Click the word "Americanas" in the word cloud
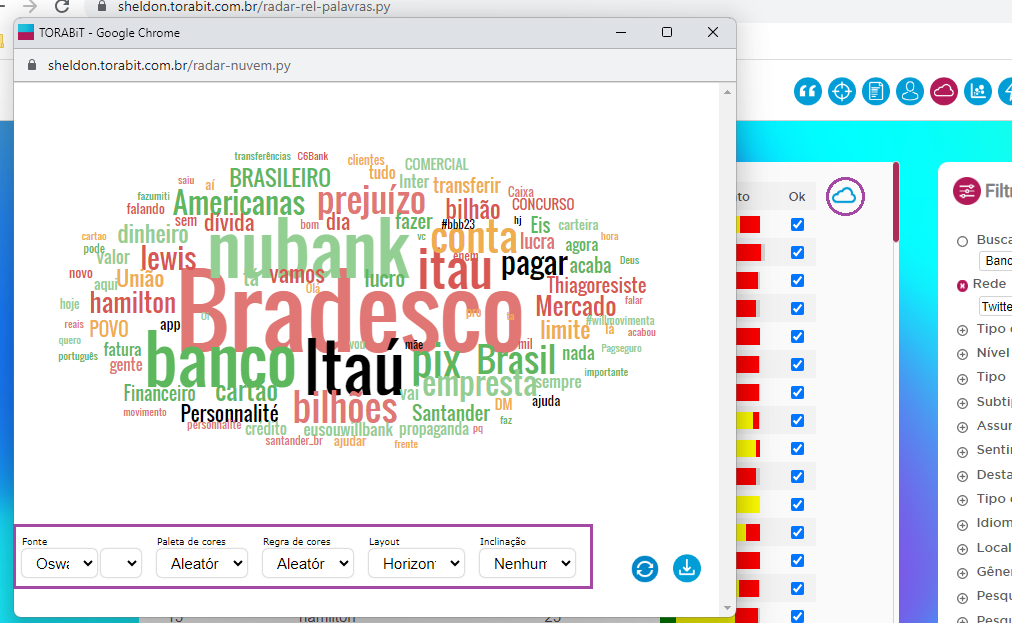The image size is (1012, 623). pos(238,203)
